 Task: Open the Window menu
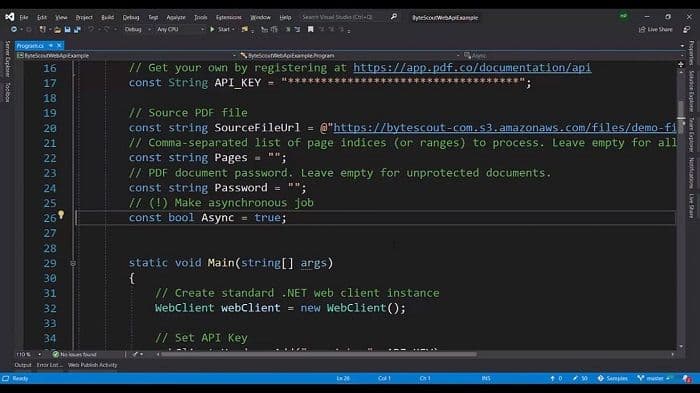coord(260,17)
